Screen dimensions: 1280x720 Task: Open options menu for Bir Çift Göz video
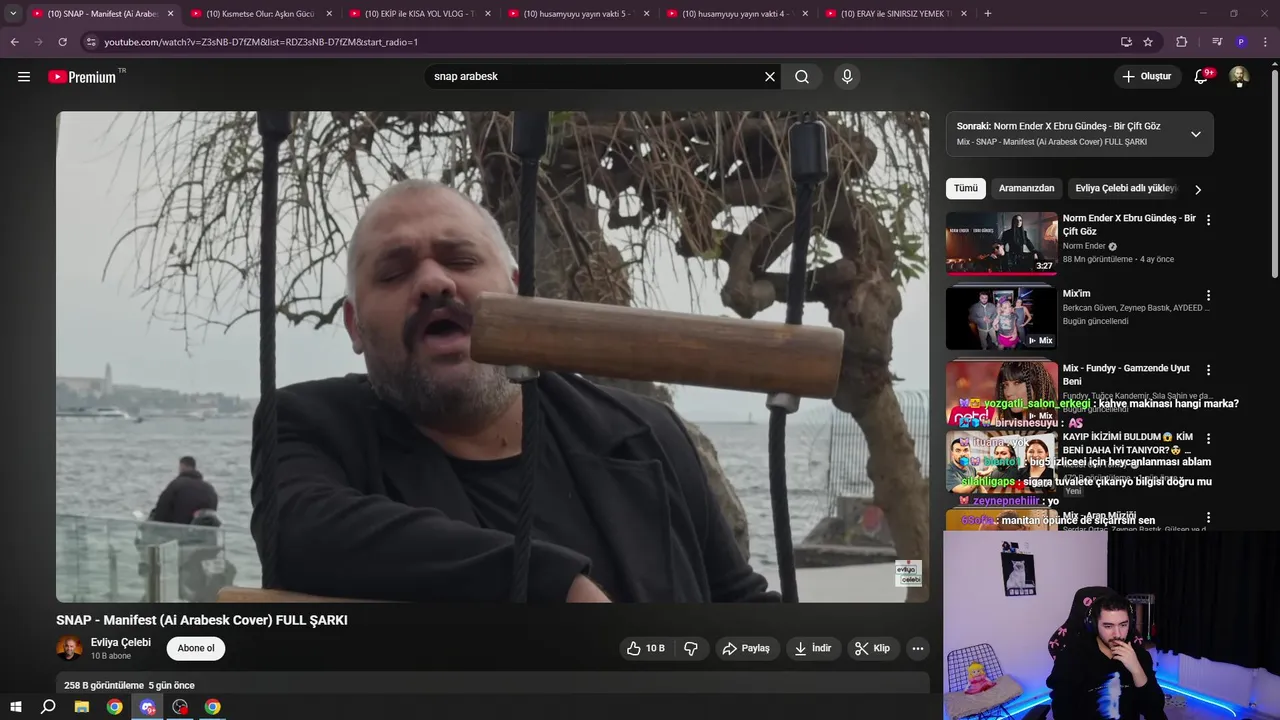point(1208,220)
